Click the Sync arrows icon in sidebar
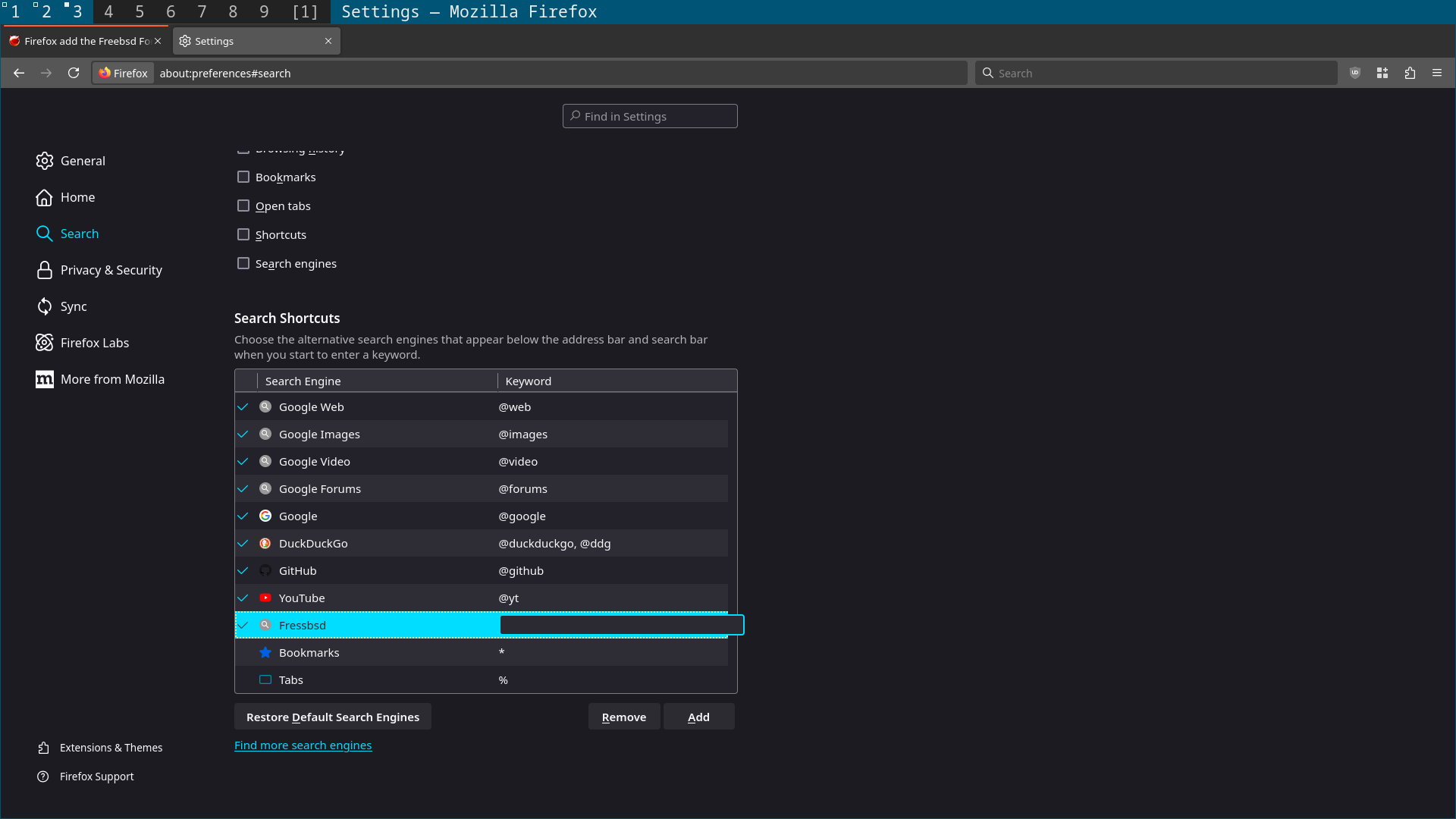The image size is (1456, 819). pos(45,306)
